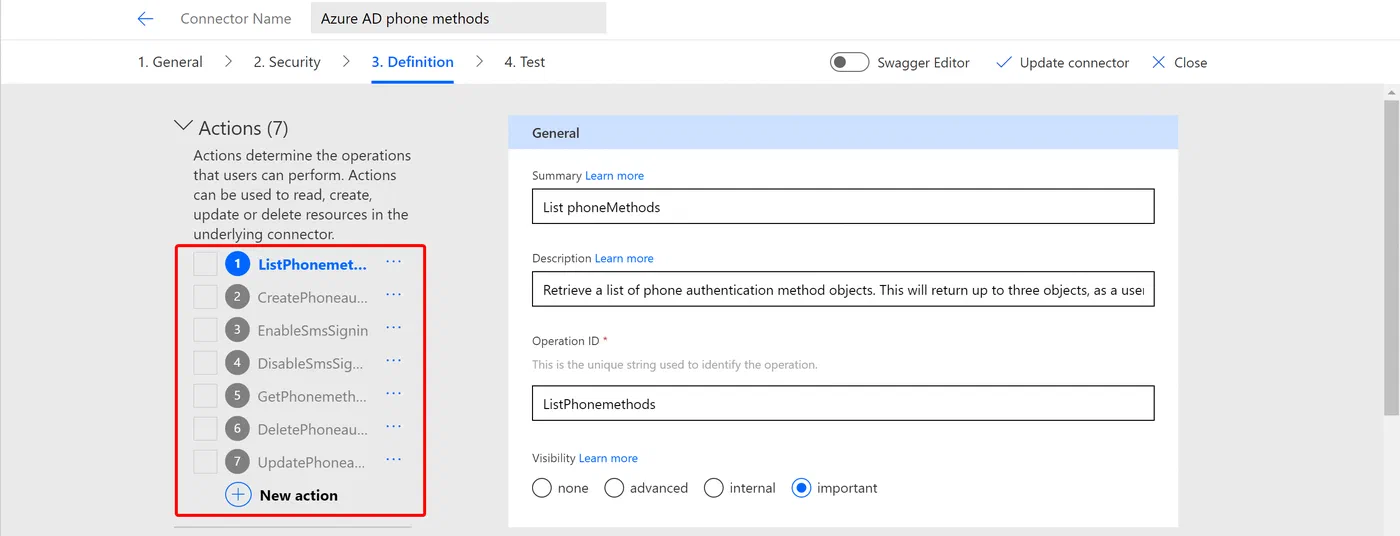Screen dimensions: 1400x536
Task: Select the internal visibility radio button
Action: coord(714,488)
